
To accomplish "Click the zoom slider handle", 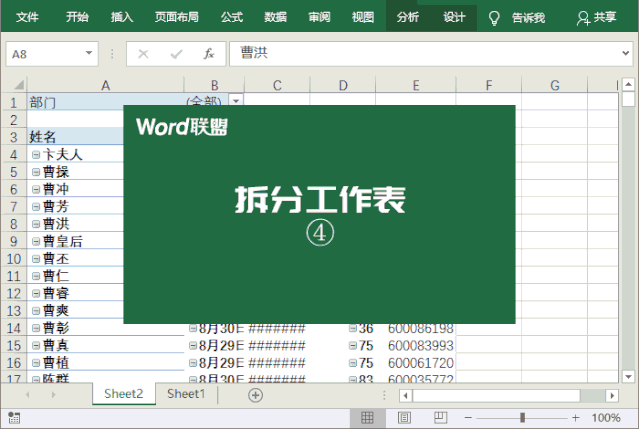I will [522, 417].
